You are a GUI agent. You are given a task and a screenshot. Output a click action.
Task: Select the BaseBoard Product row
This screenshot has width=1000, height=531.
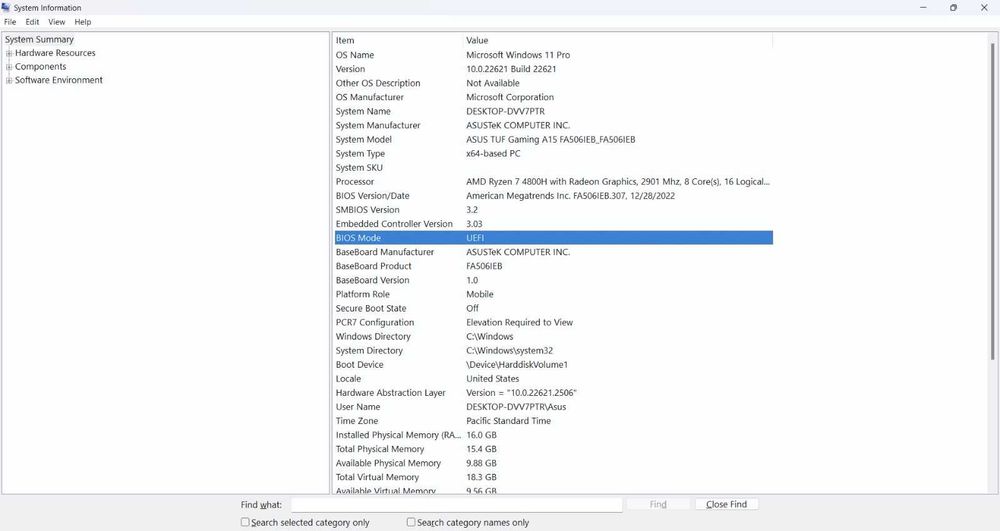(x=553, y=266)
